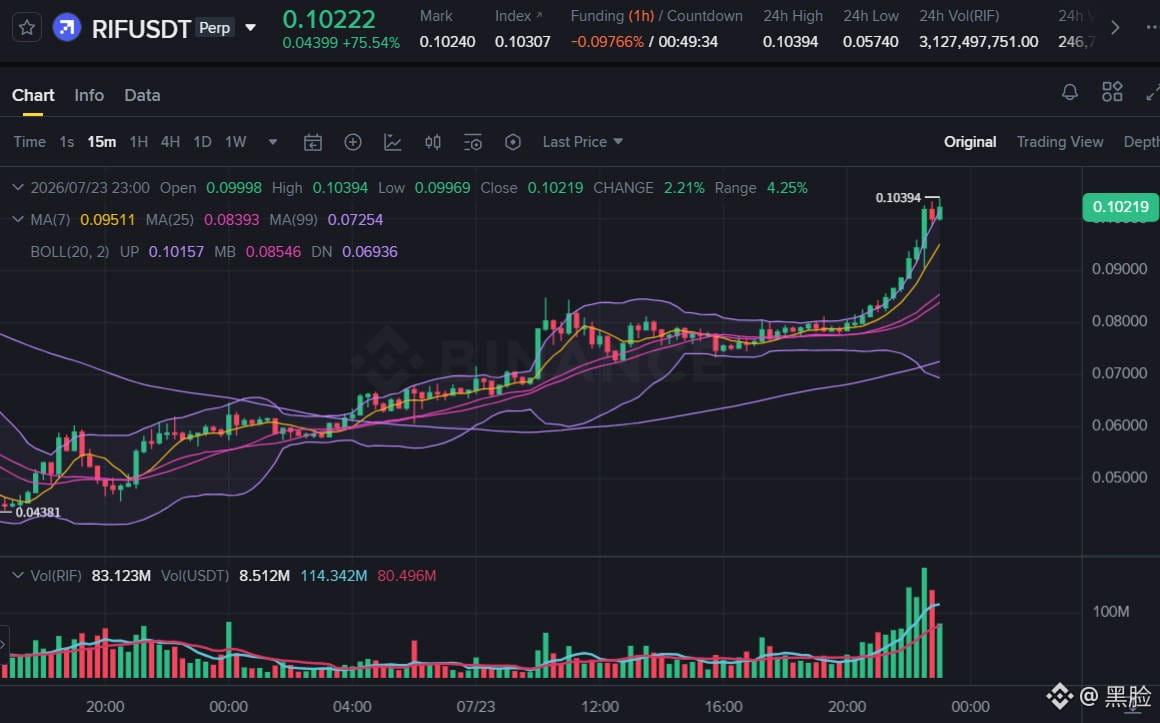
Task: Click the add (plus circle) icon
Action: pos(353,142)
